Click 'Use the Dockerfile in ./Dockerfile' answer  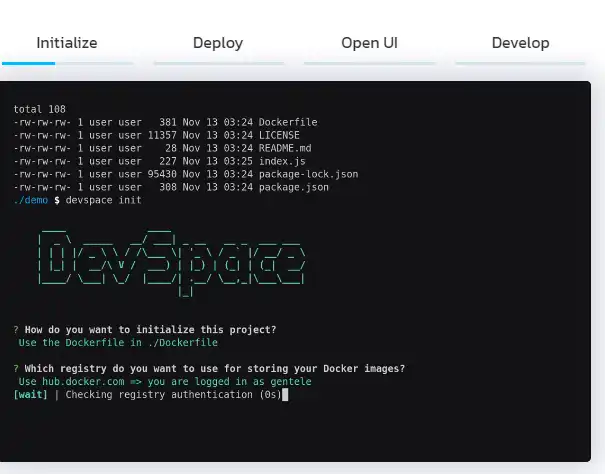tap(118, 343)
